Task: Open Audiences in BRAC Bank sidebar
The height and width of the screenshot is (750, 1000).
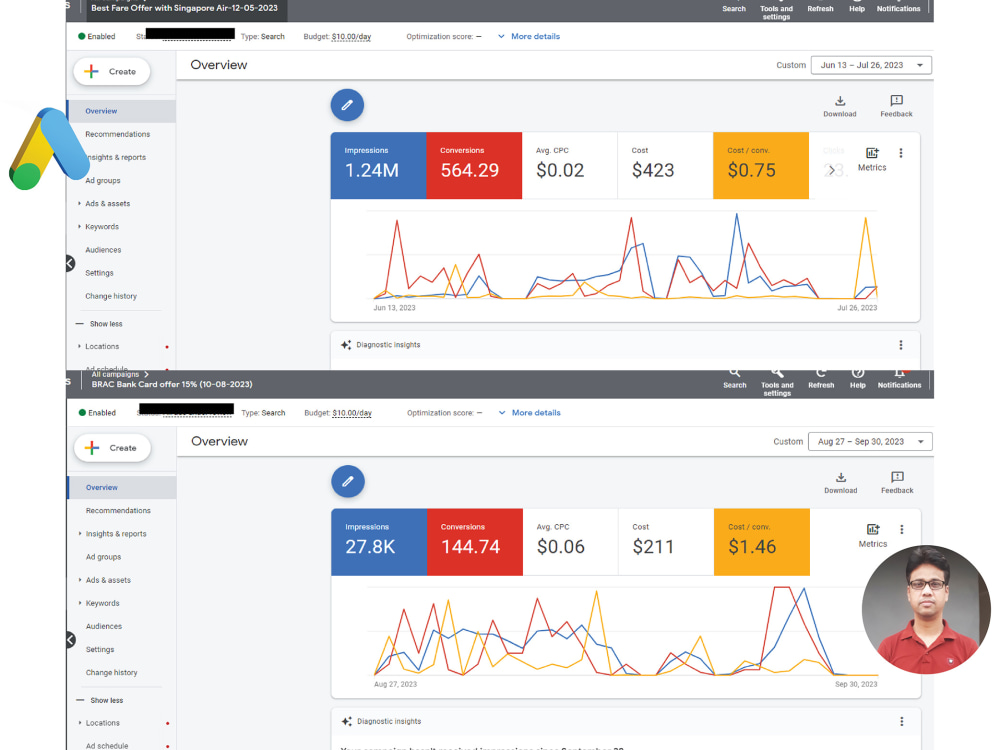Action: point(104,626)
